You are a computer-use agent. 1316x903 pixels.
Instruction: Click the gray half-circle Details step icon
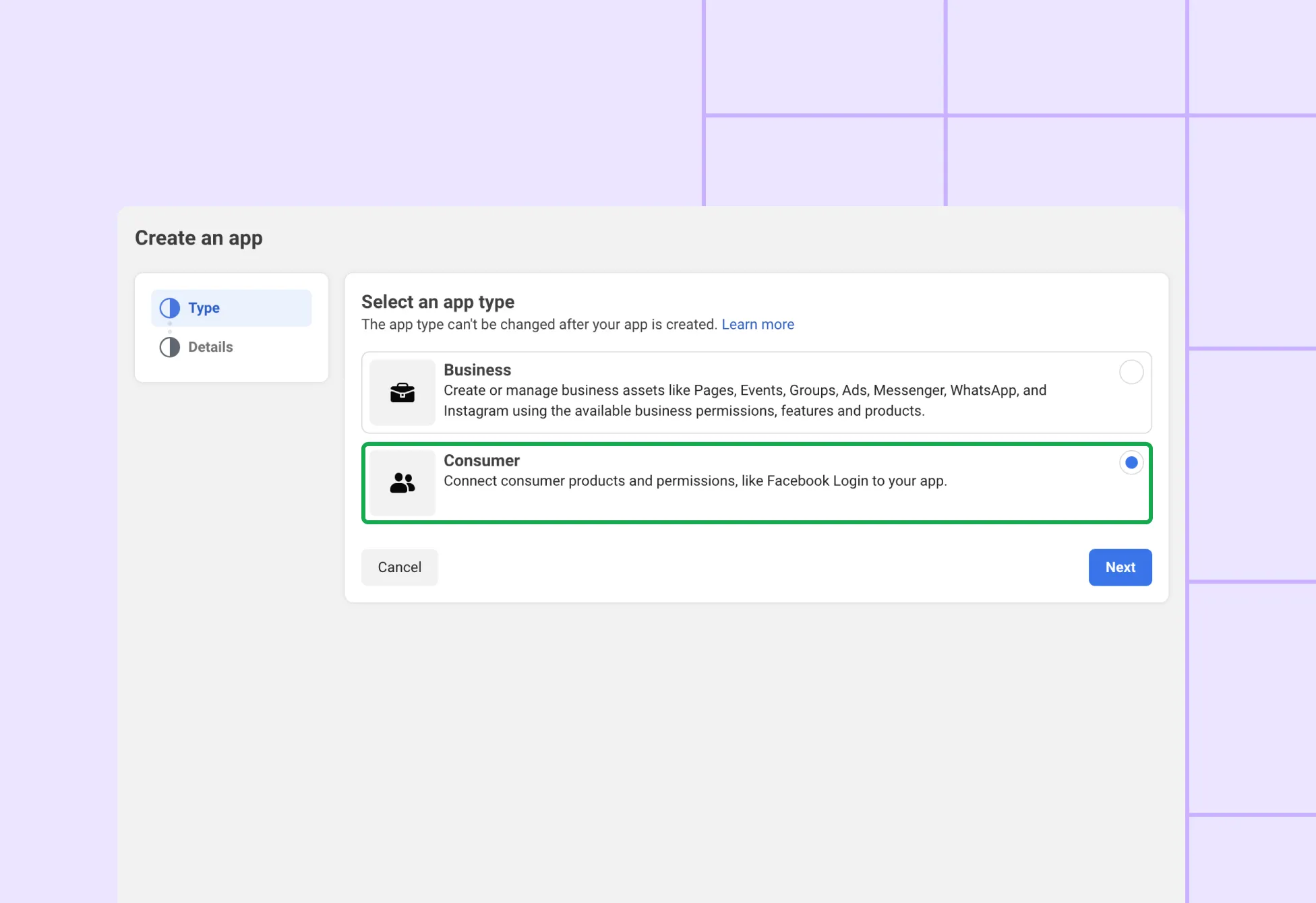169,346
